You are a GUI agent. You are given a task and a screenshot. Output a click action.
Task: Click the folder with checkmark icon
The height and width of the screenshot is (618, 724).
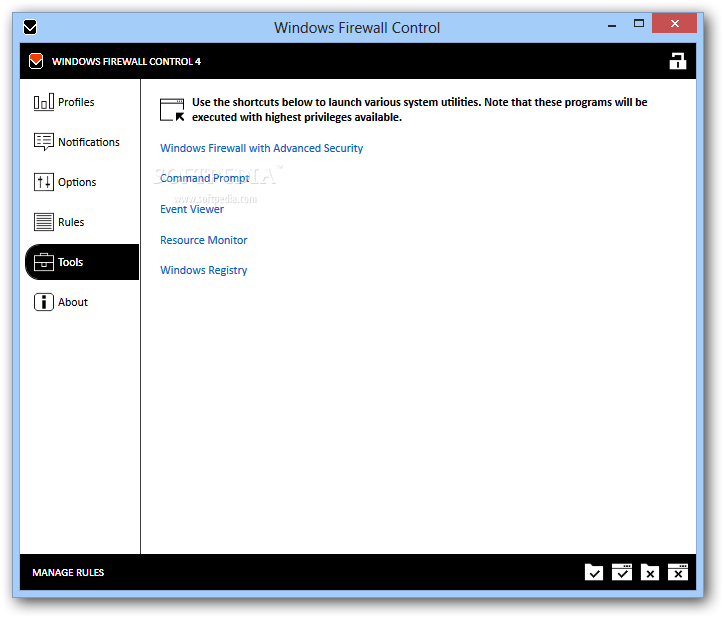click(594, 572)
